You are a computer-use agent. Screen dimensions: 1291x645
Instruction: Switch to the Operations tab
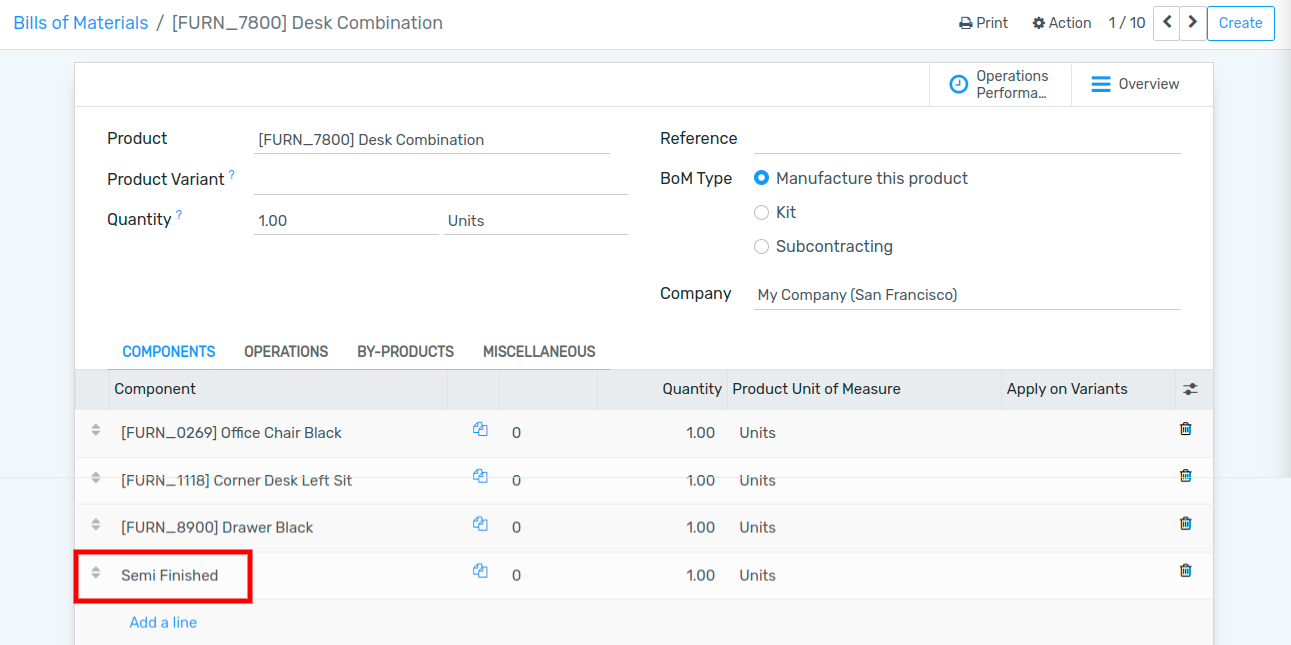coord(286,352)
